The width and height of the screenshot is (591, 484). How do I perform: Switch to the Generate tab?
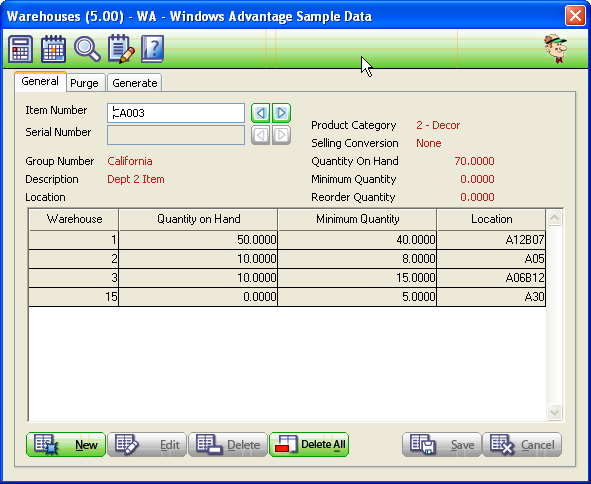coord(135,83)
